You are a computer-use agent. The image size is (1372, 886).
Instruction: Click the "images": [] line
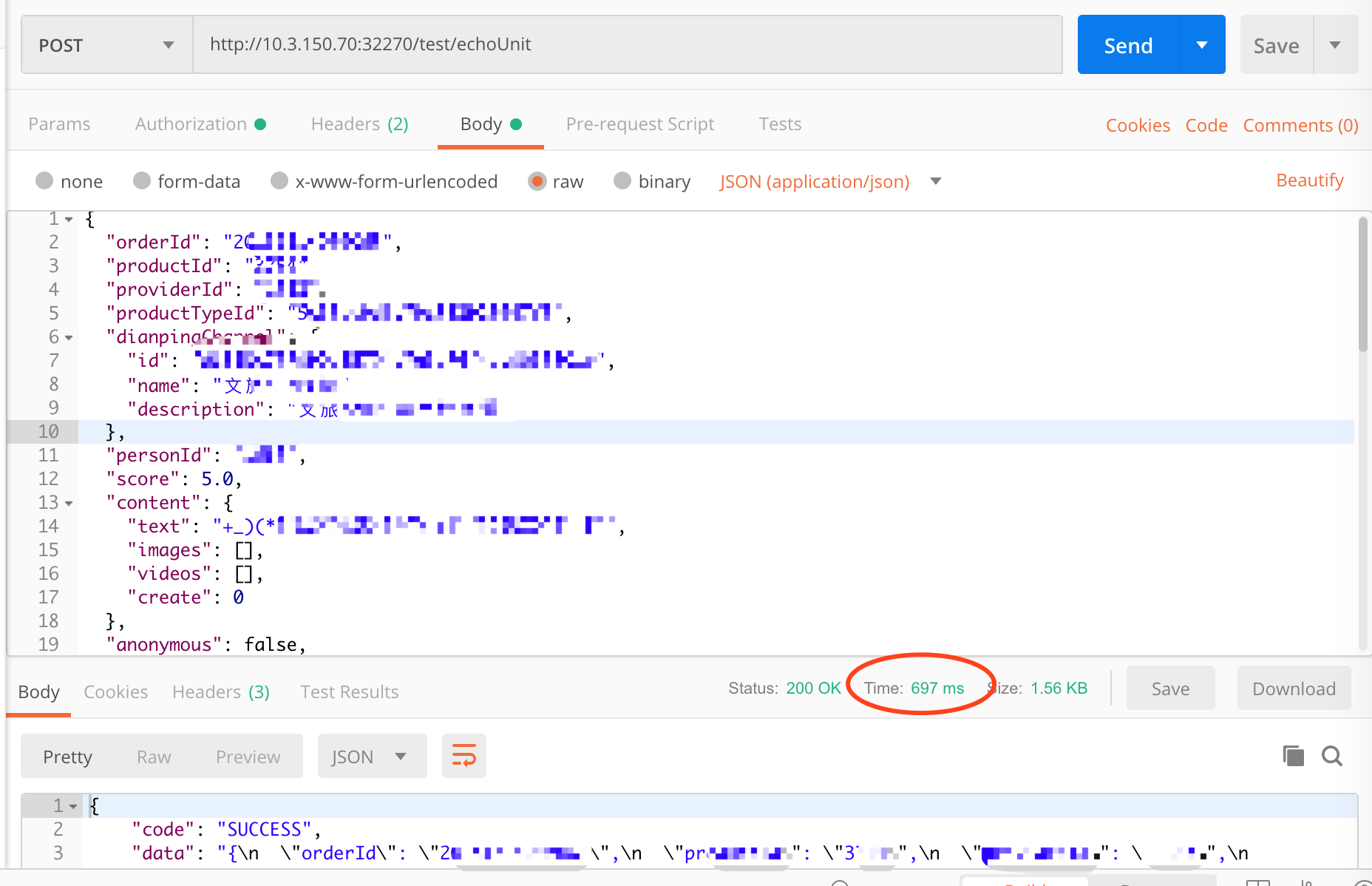point(195,549)
